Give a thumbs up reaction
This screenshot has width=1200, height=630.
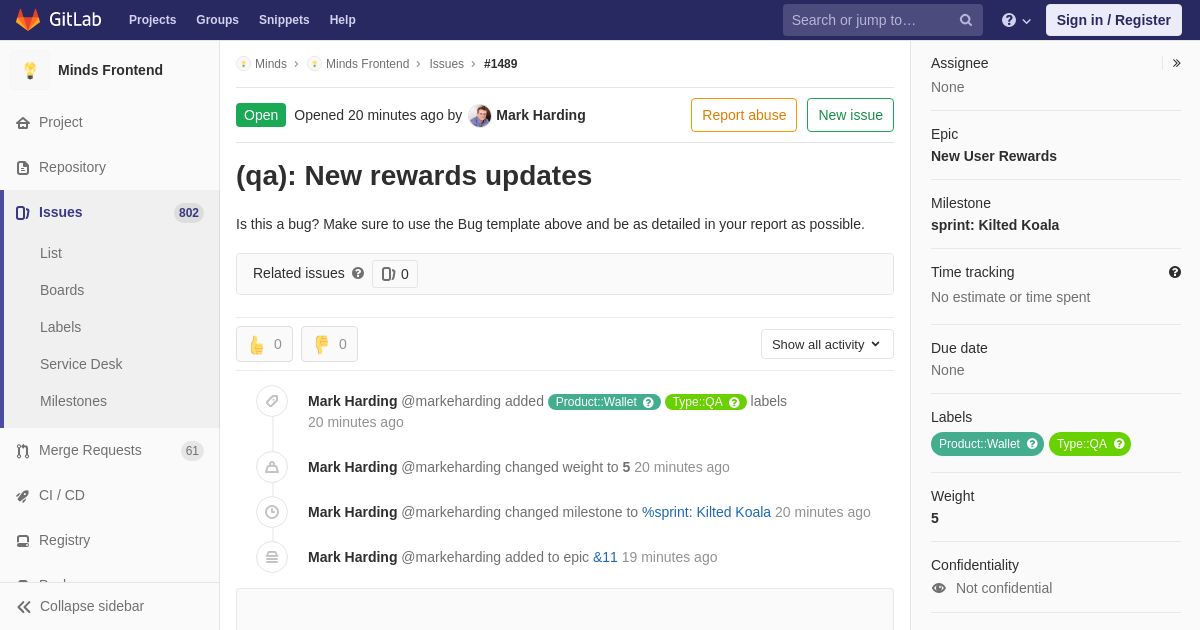click(x=264, y=344)
